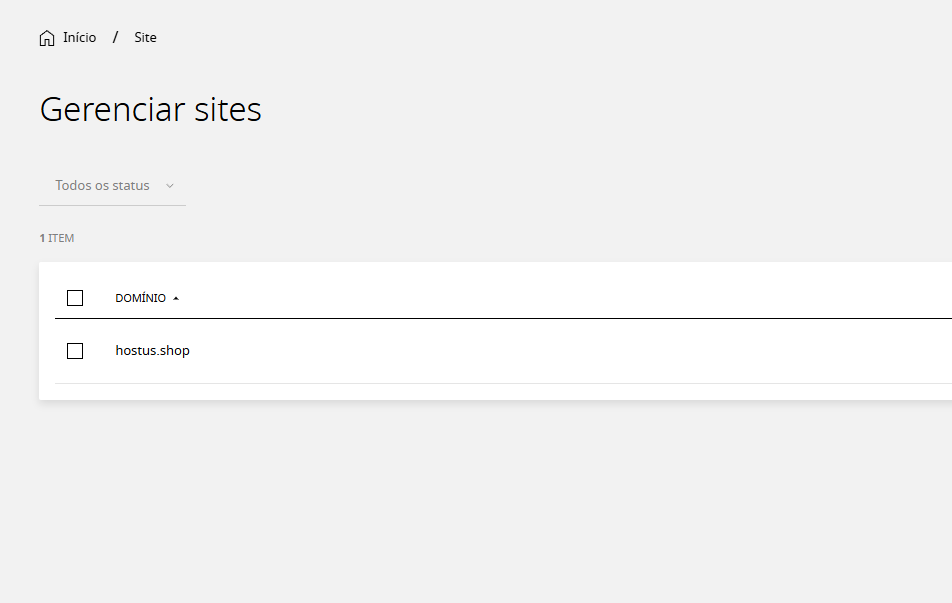Click the sort arrow next to DOMÍNIO
The width and height of the screenshot is (952, 603).
(176, 298)
